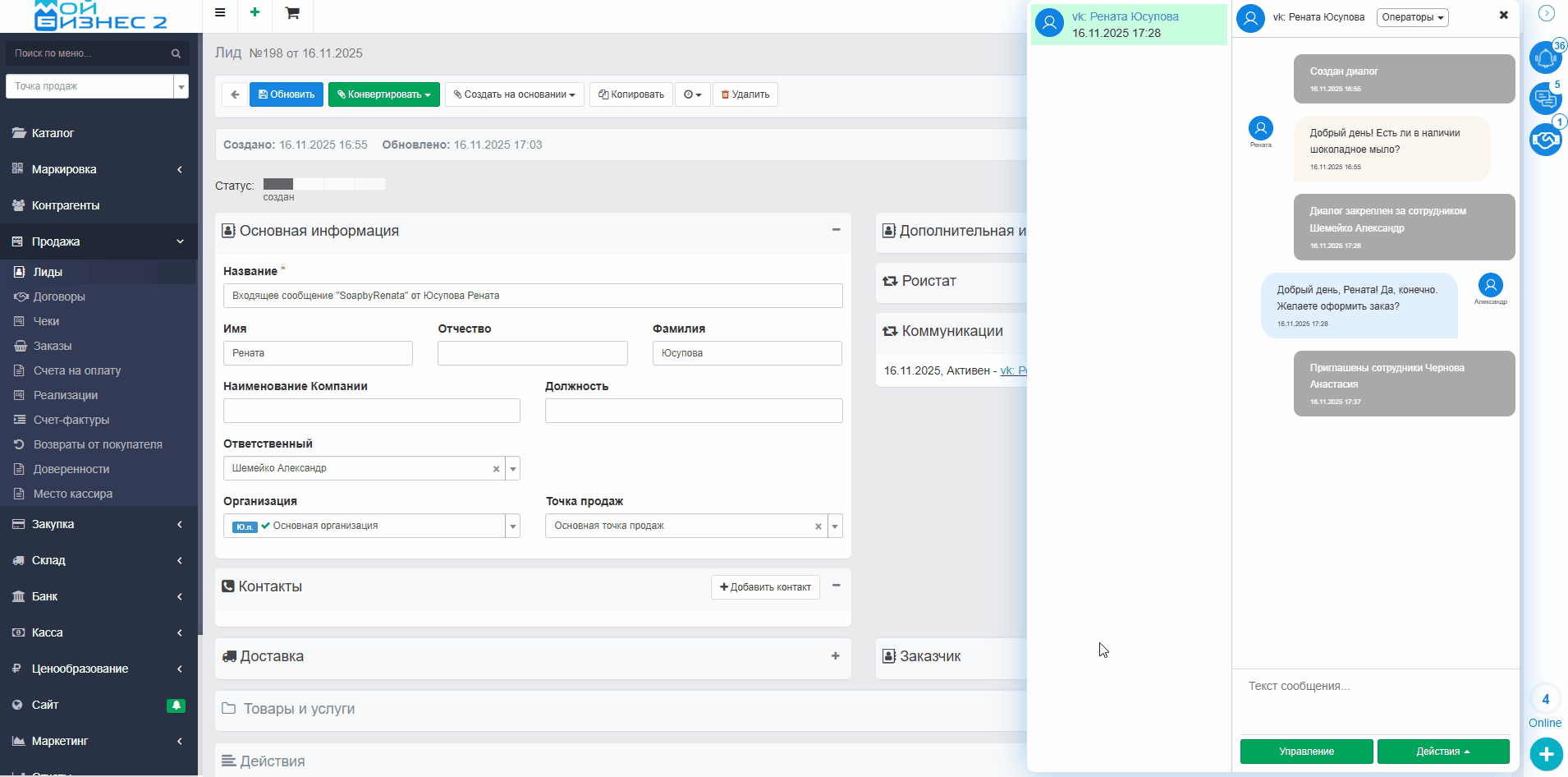
Task: Click the hamburger menu icon in top bar
Action: 220,12
